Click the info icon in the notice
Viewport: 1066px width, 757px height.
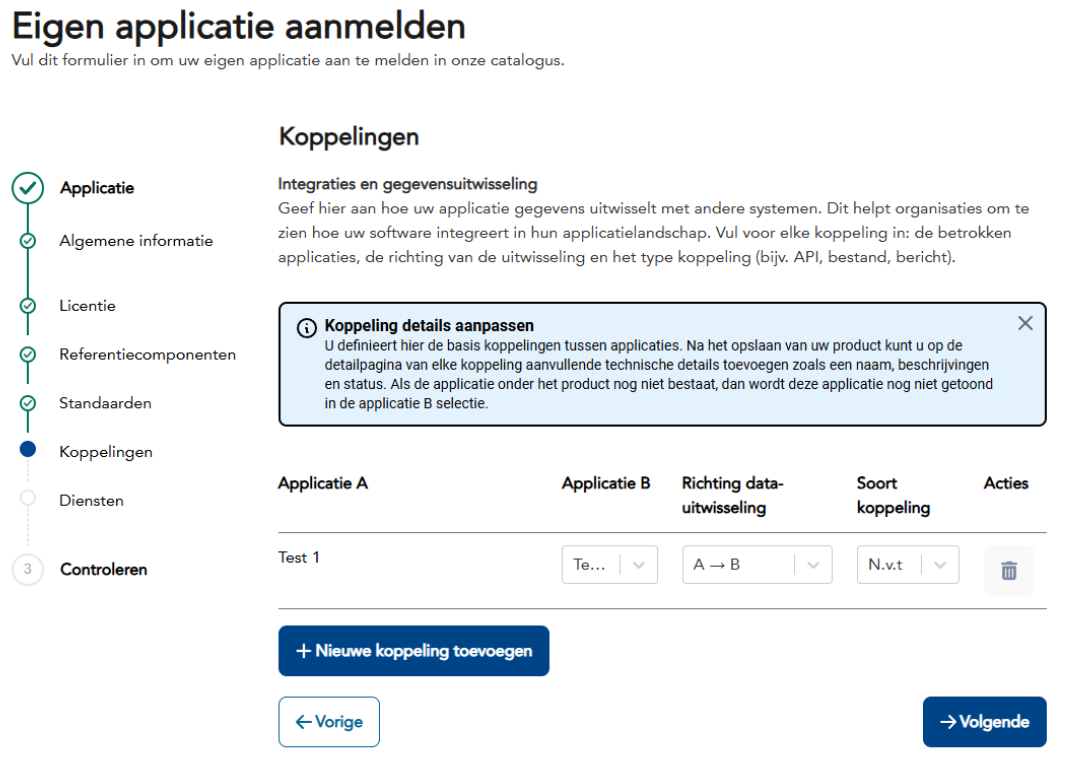tap(307, 328)
